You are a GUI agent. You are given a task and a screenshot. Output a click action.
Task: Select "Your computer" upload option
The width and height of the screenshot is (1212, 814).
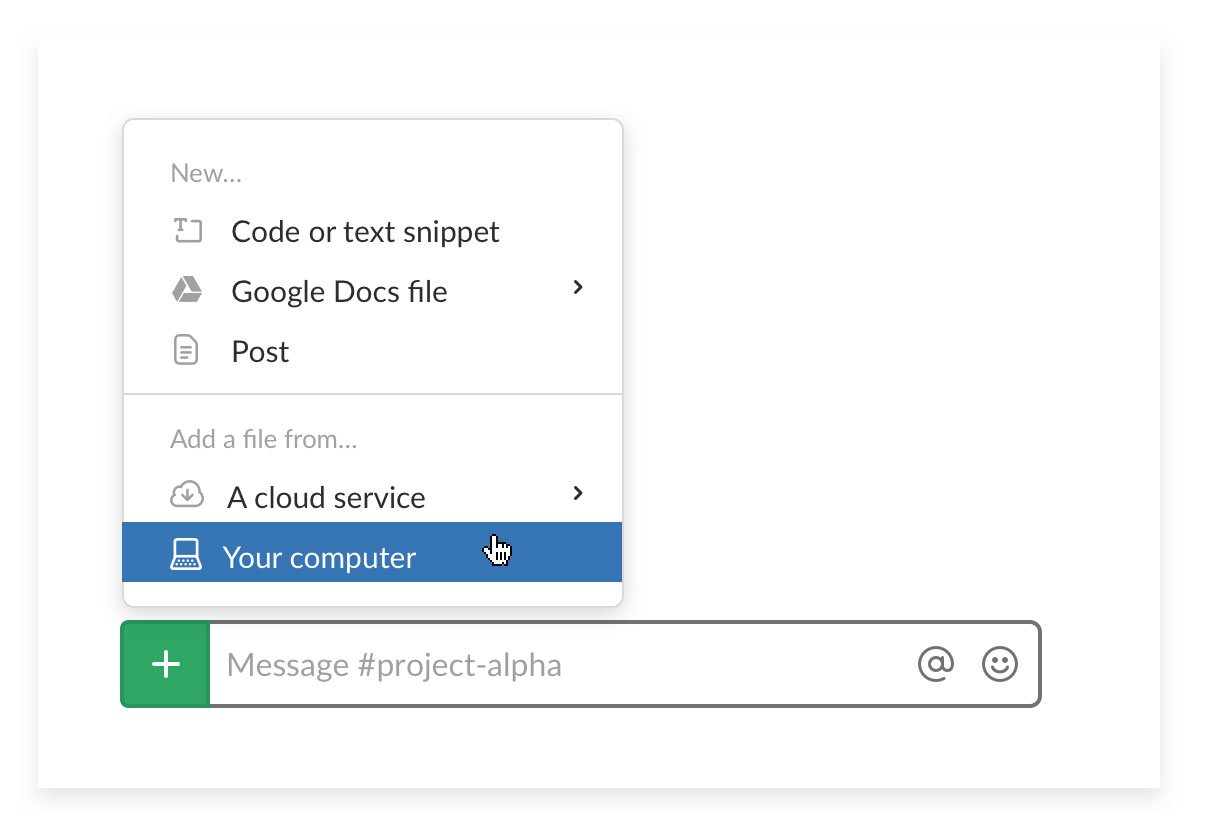319,557
